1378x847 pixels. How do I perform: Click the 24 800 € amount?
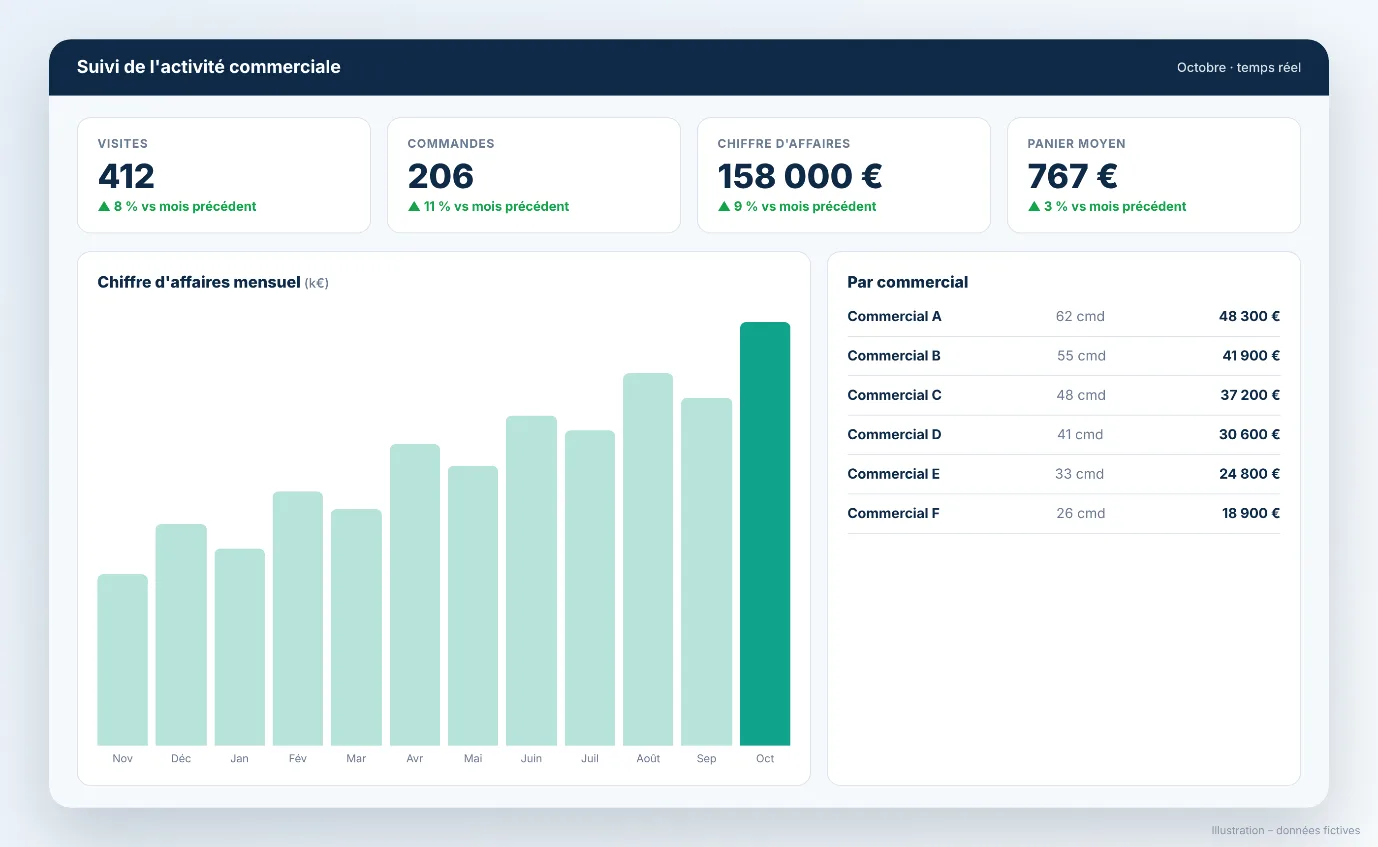point(1250,474)
